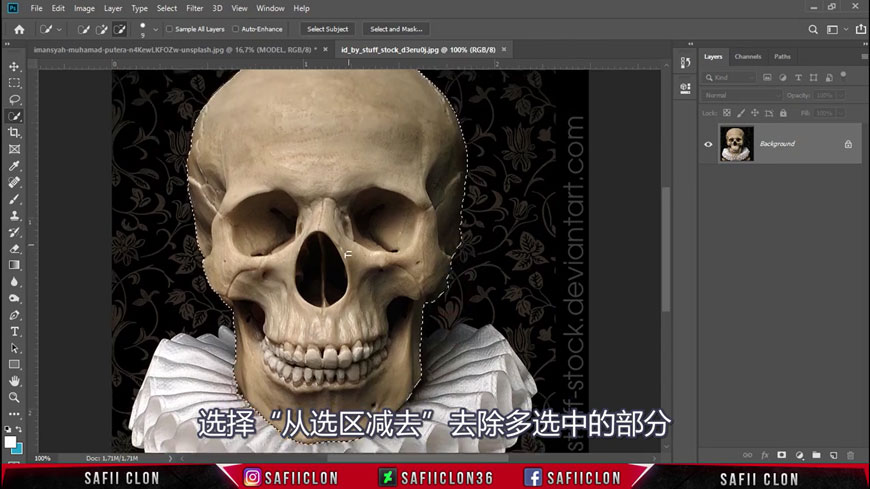Viewport: 870px width, 489px height.
Task: Select the Crop tool
Action: [14, 133]
